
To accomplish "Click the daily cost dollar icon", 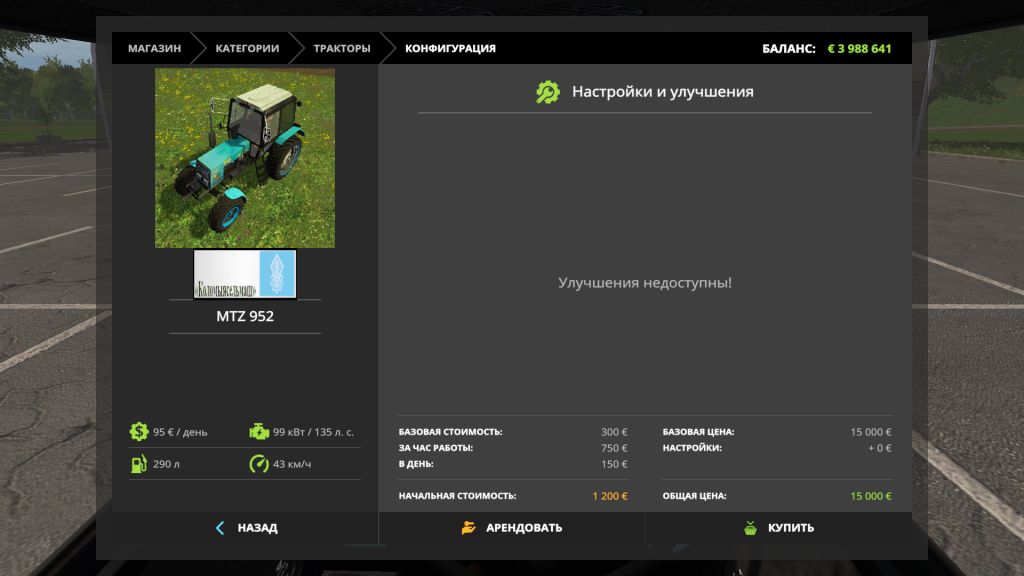I will 138,432.
